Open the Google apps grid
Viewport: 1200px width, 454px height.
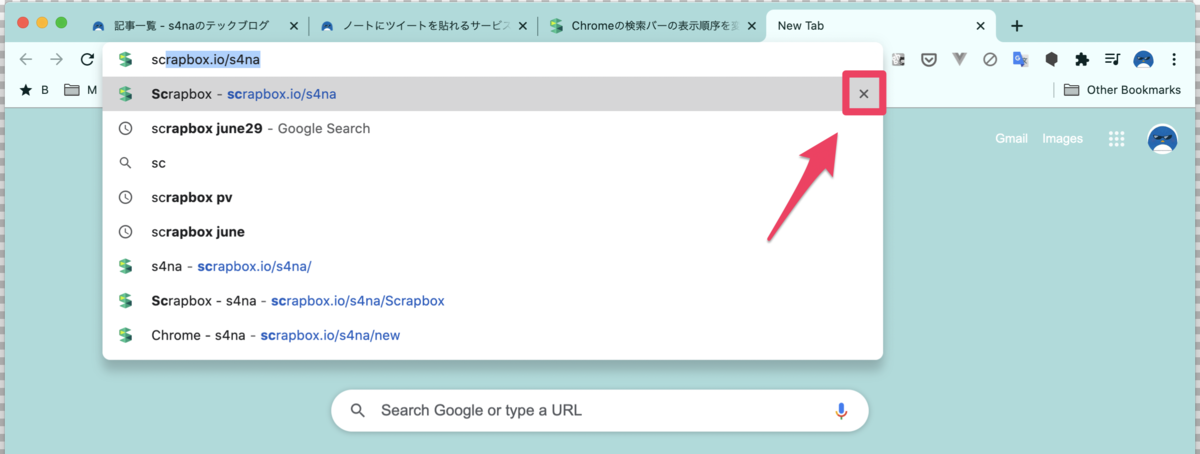[x=1117, y=139]
